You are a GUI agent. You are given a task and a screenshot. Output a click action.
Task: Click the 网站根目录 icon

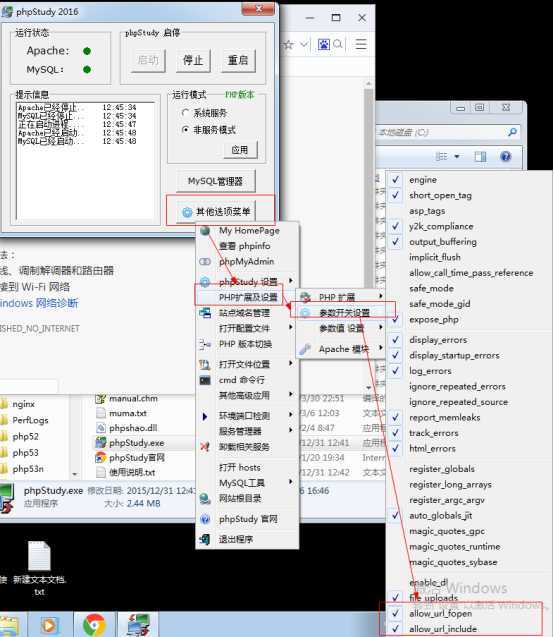205,498
